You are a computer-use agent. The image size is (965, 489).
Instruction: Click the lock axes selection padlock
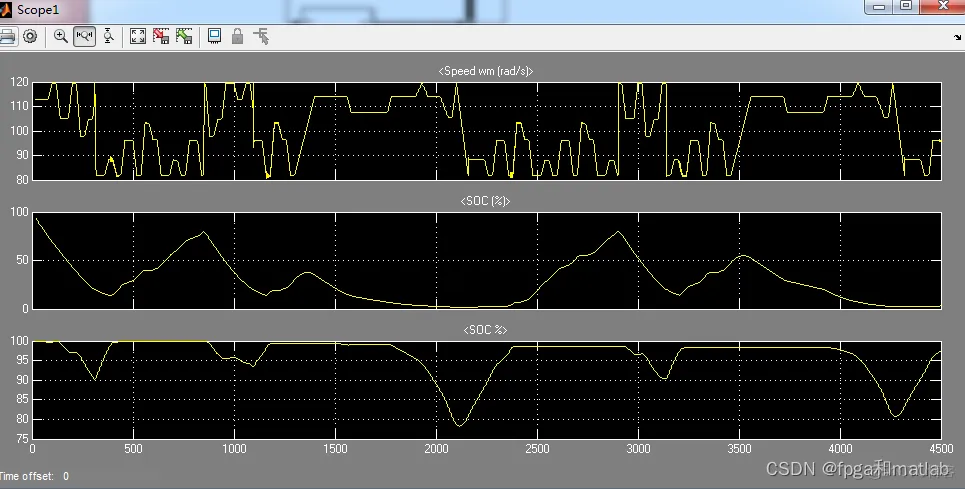[238, 37]
